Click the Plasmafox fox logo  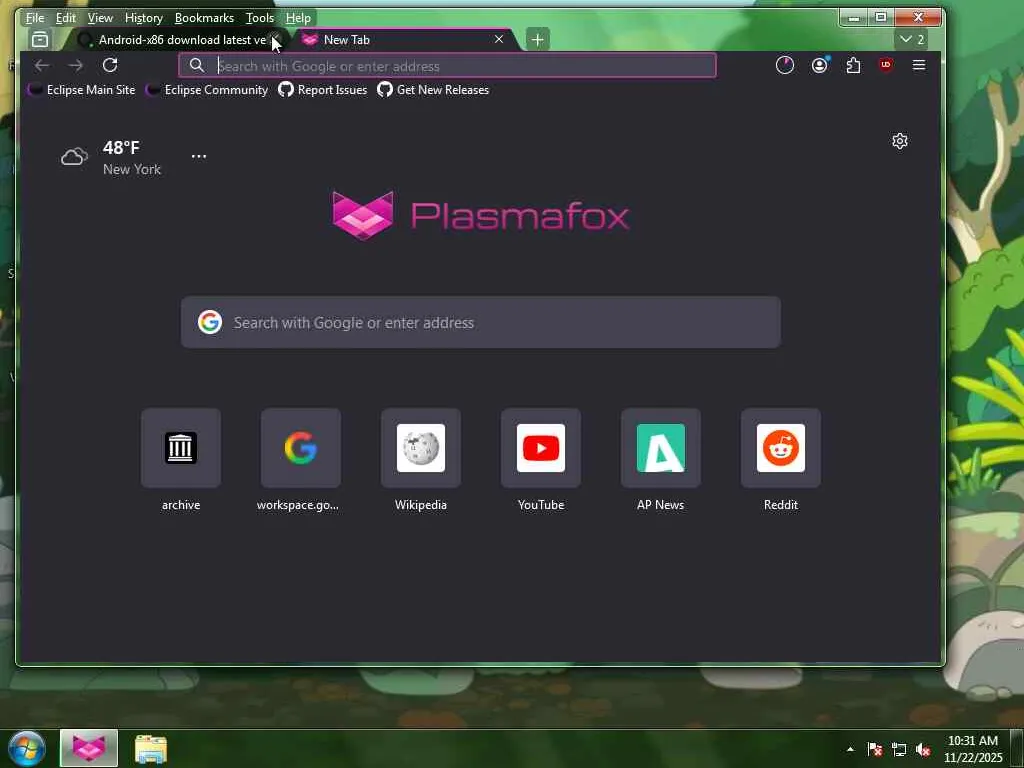pyautogui.click(x=363, y=216)
